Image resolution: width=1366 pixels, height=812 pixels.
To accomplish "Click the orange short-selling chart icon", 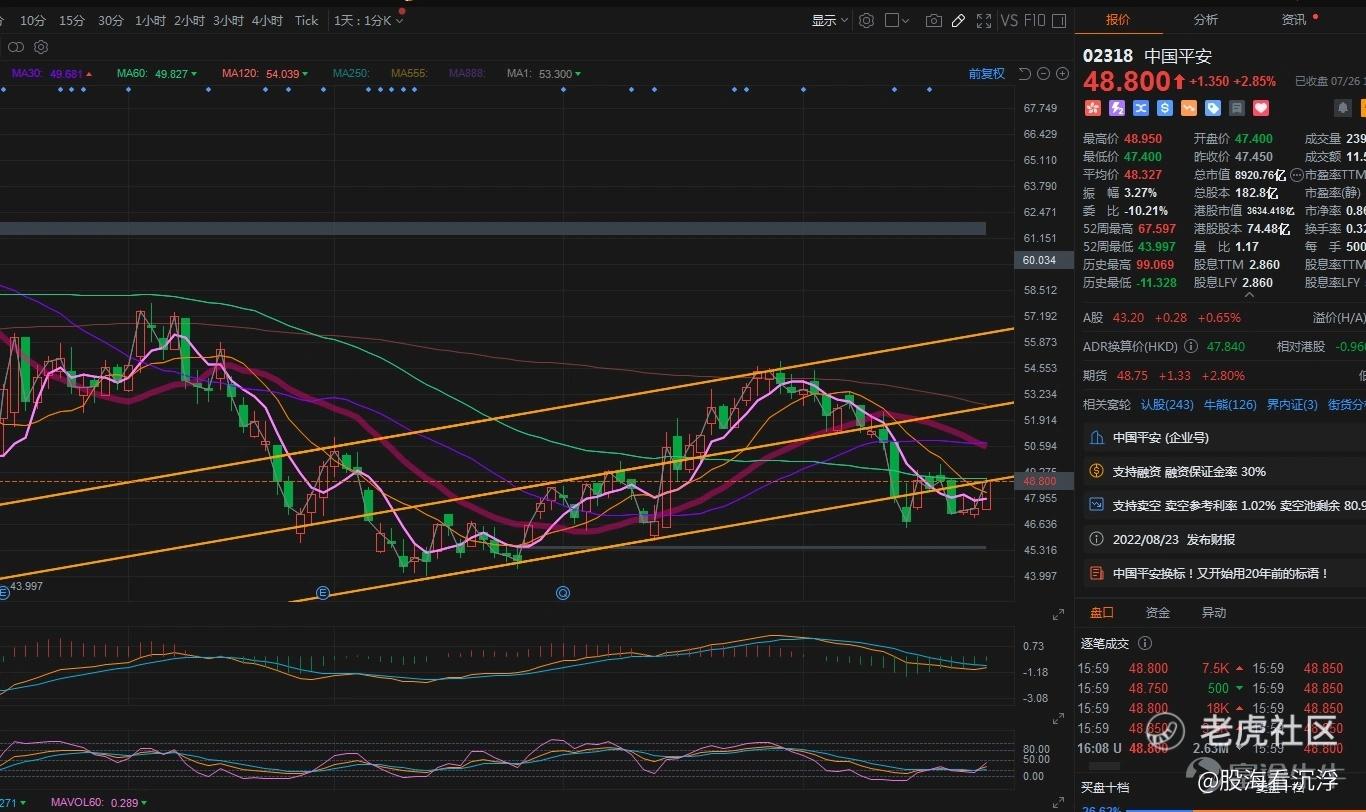I will pyautogui.click(x=1188, y=107).
